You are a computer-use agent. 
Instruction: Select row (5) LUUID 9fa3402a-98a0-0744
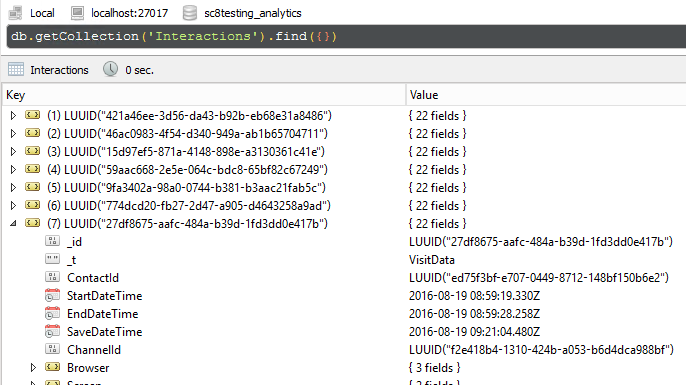click(x=186, y=187)
